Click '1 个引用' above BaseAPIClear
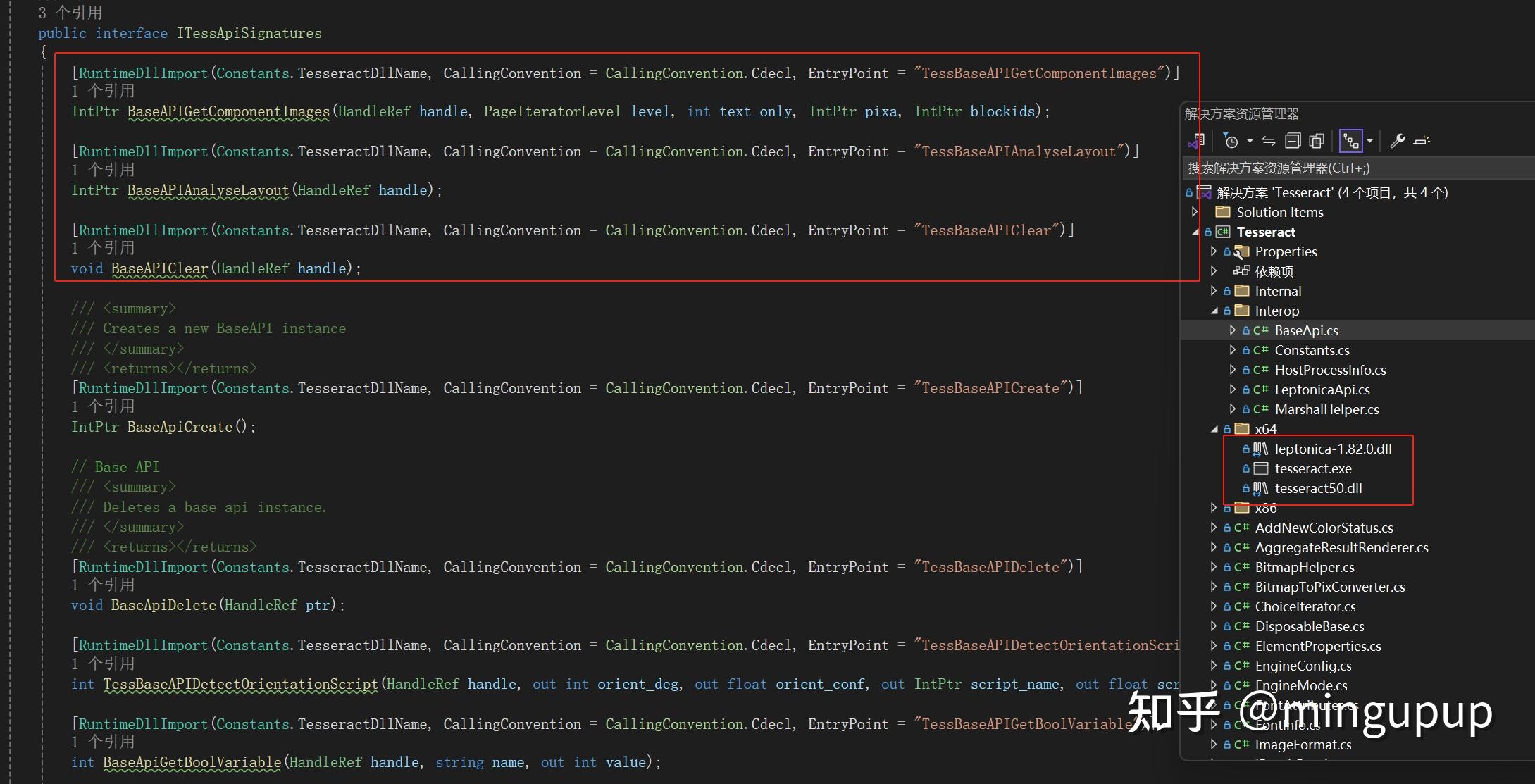 click(104, 247)
